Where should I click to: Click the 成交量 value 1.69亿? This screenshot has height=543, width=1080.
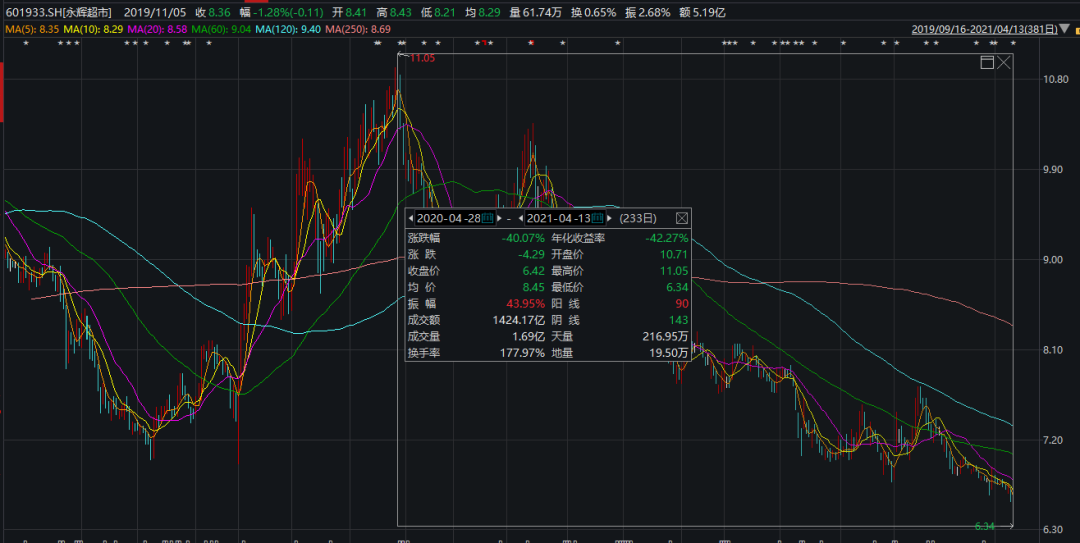pos(529,337)
